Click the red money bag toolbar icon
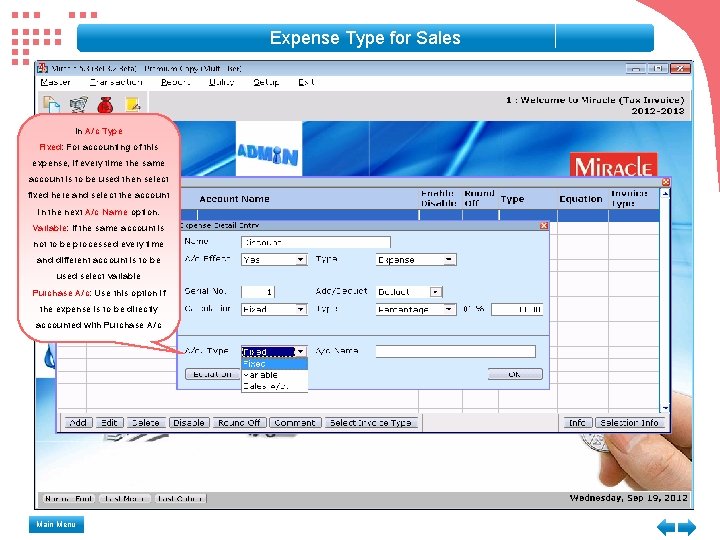 click(105, 104)
